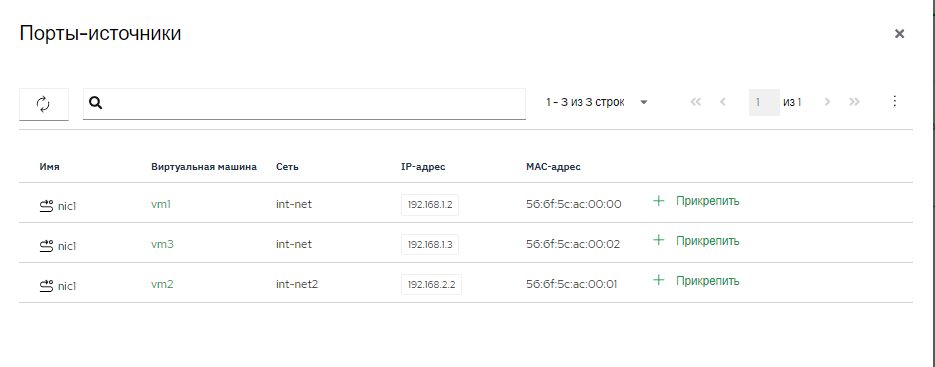Viewport: 935px width, 367px height.
Task: Open the vm1 virtual machine link
Action: tap(161, 204)
